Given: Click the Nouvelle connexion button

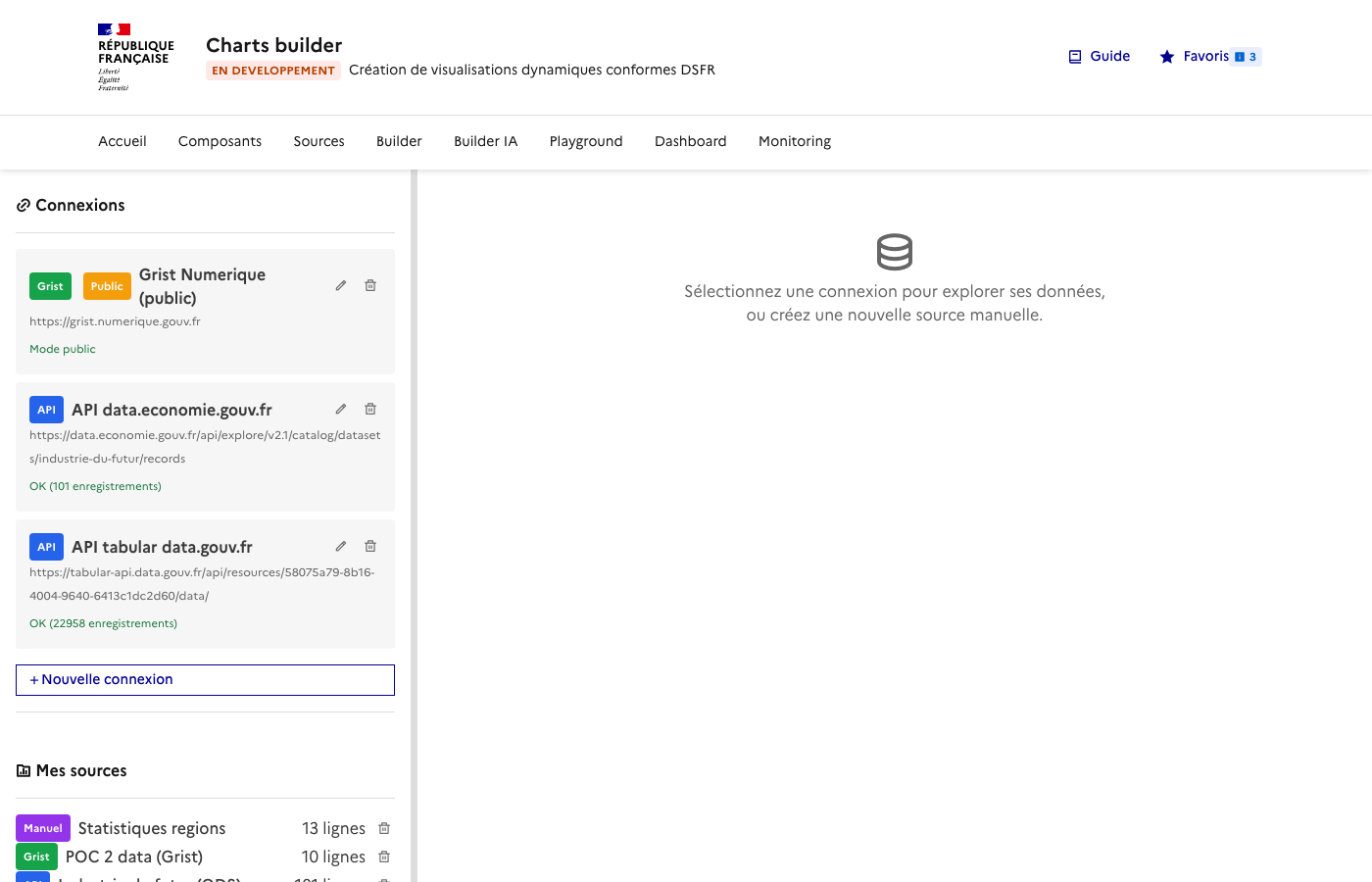Looking at the screenshot, I should [205, 679].
